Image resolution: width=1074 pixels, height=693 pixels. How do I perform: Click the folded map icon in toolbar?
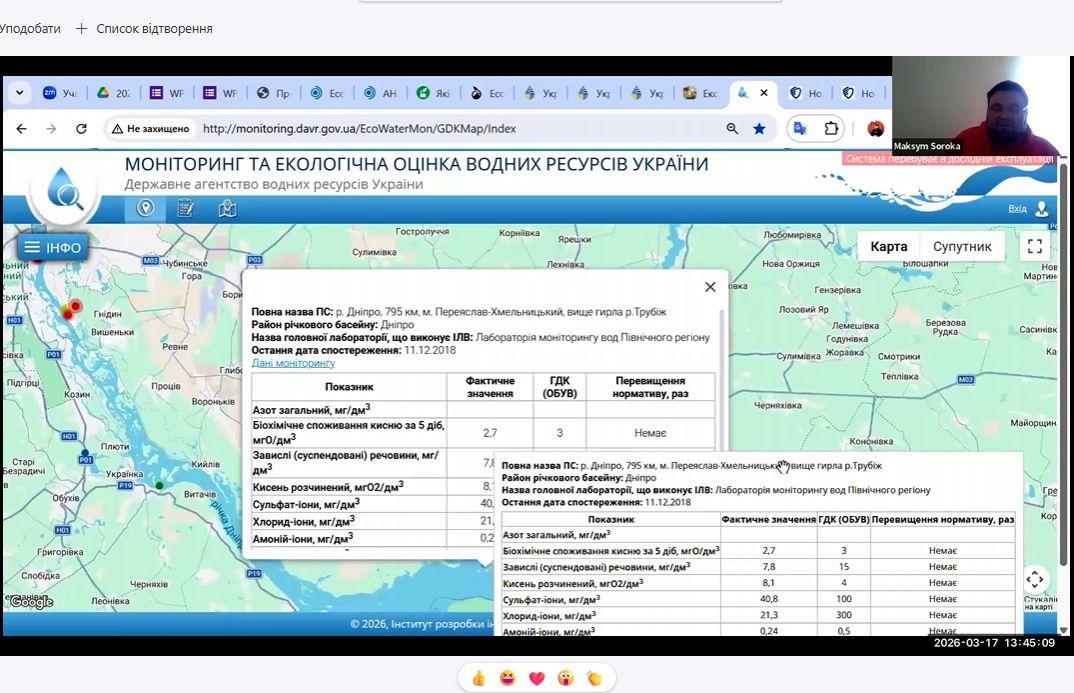(x=227, y=208)
